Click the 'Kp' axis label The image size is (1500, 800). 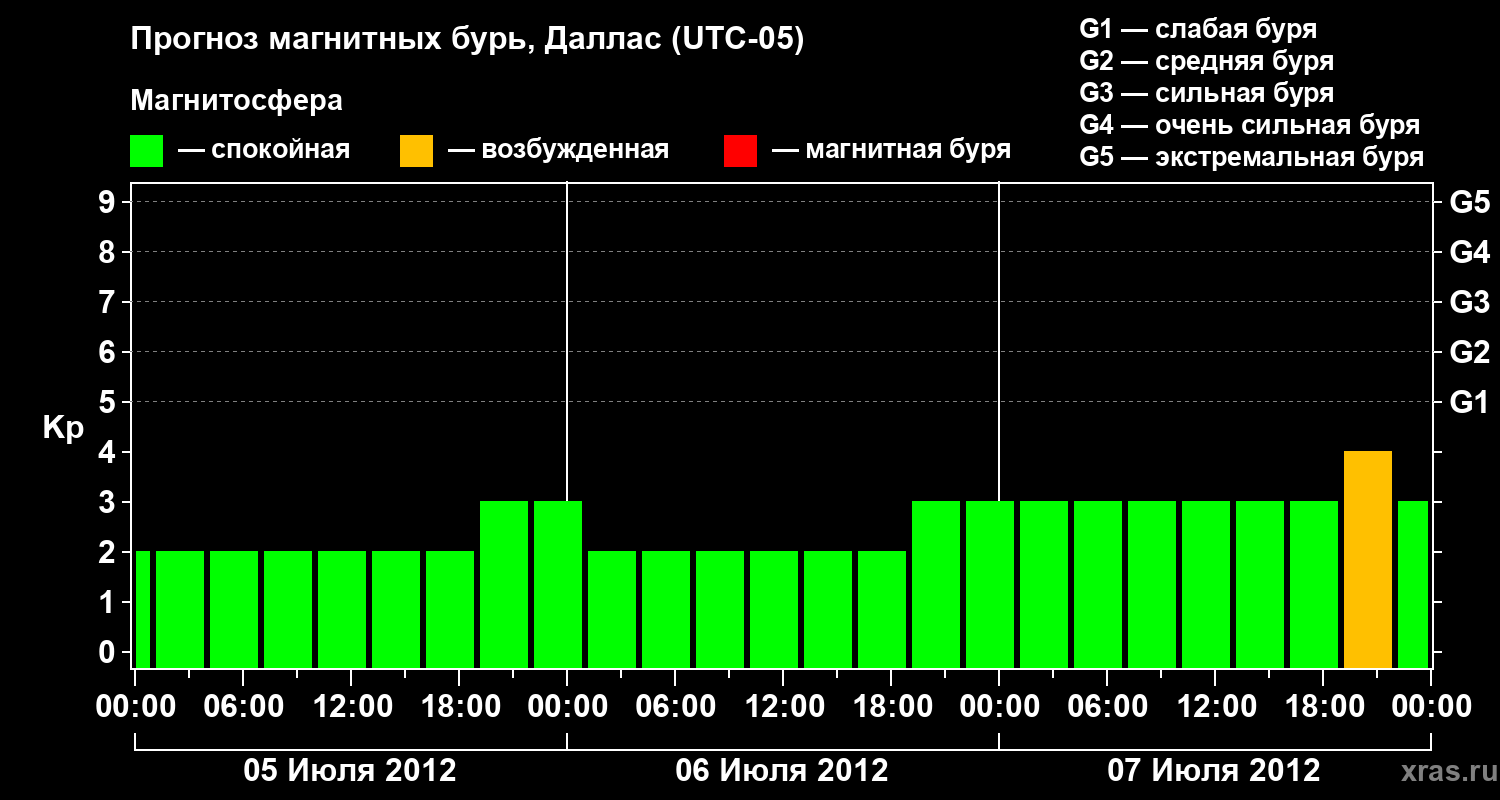(63, 429)
